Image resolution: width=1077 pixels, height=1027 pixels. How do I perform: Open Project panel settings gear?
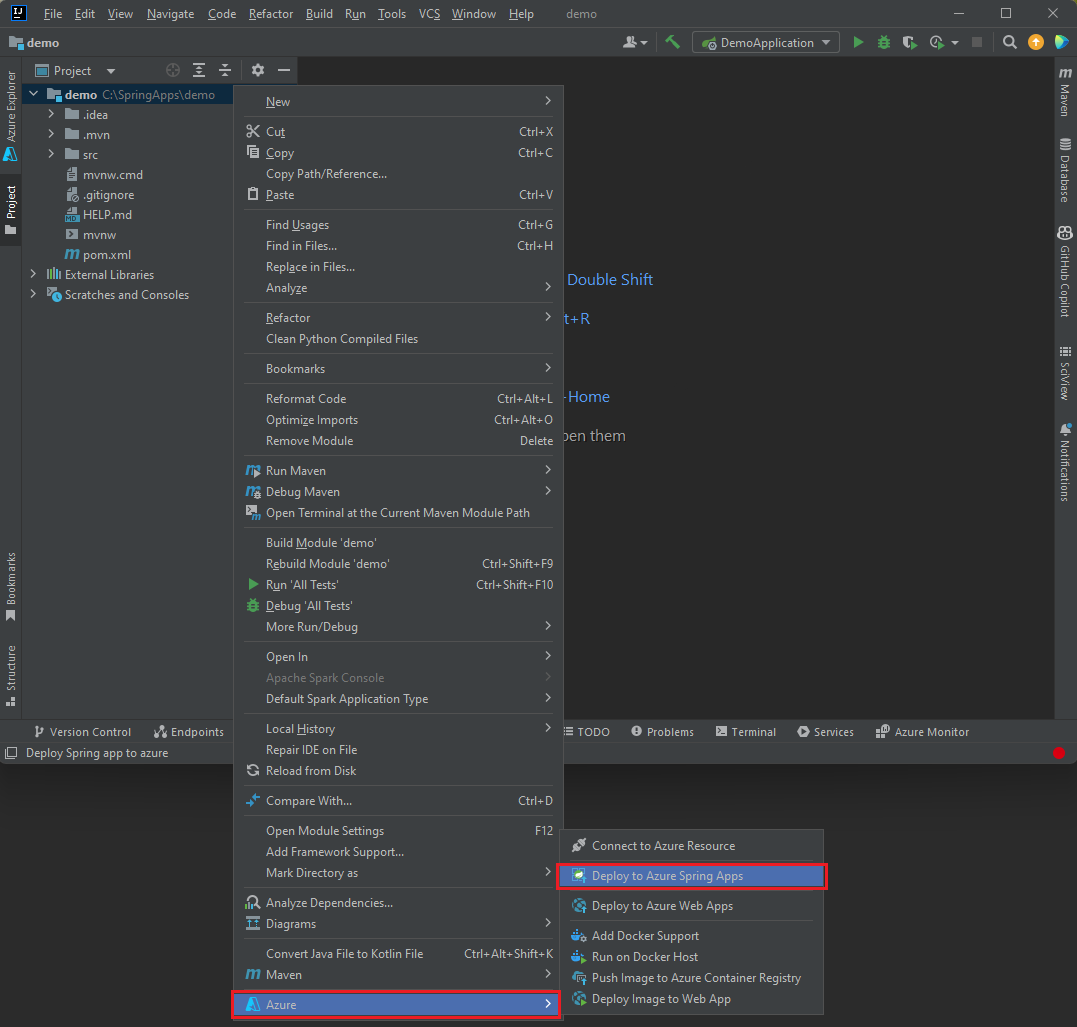pyautogui.click(x=258, y=70)
